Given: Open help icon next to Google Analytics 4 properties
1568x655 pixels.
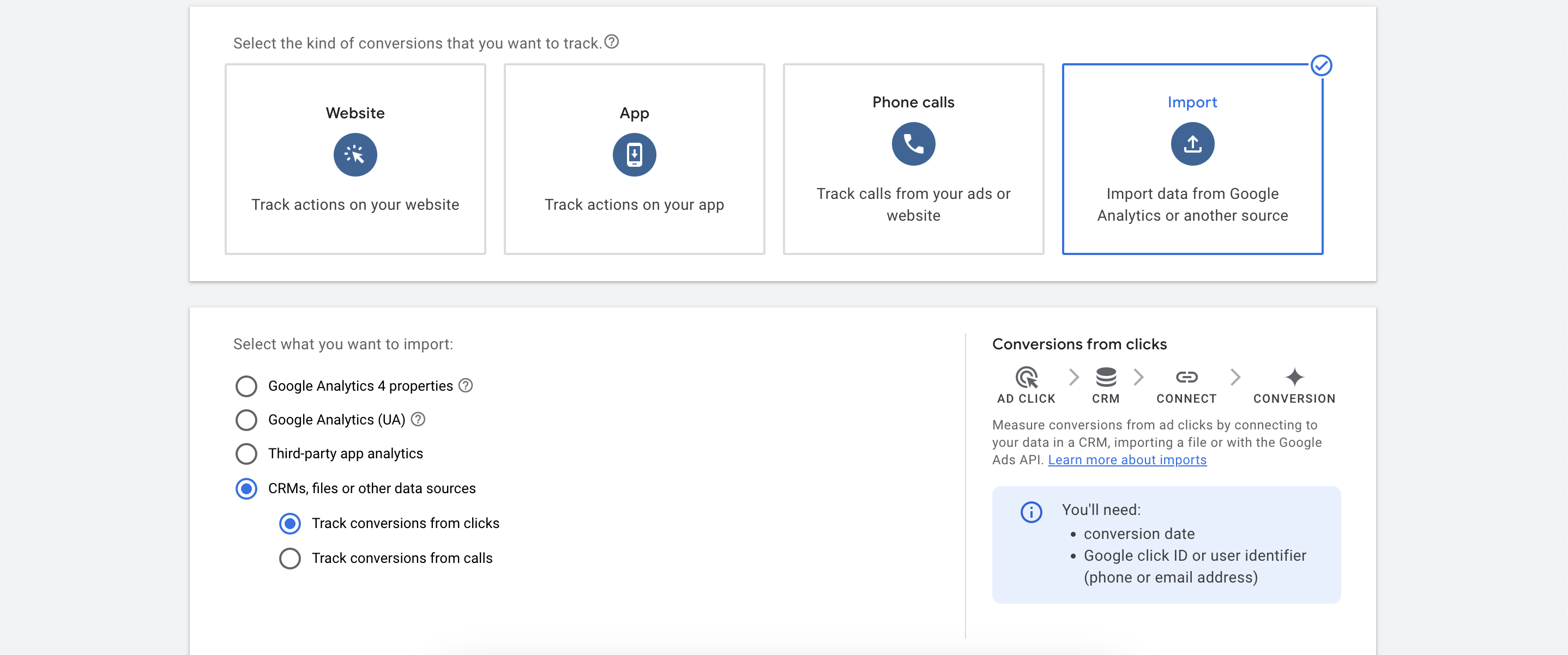Looking at the screenshot, I should click(465, 386).
